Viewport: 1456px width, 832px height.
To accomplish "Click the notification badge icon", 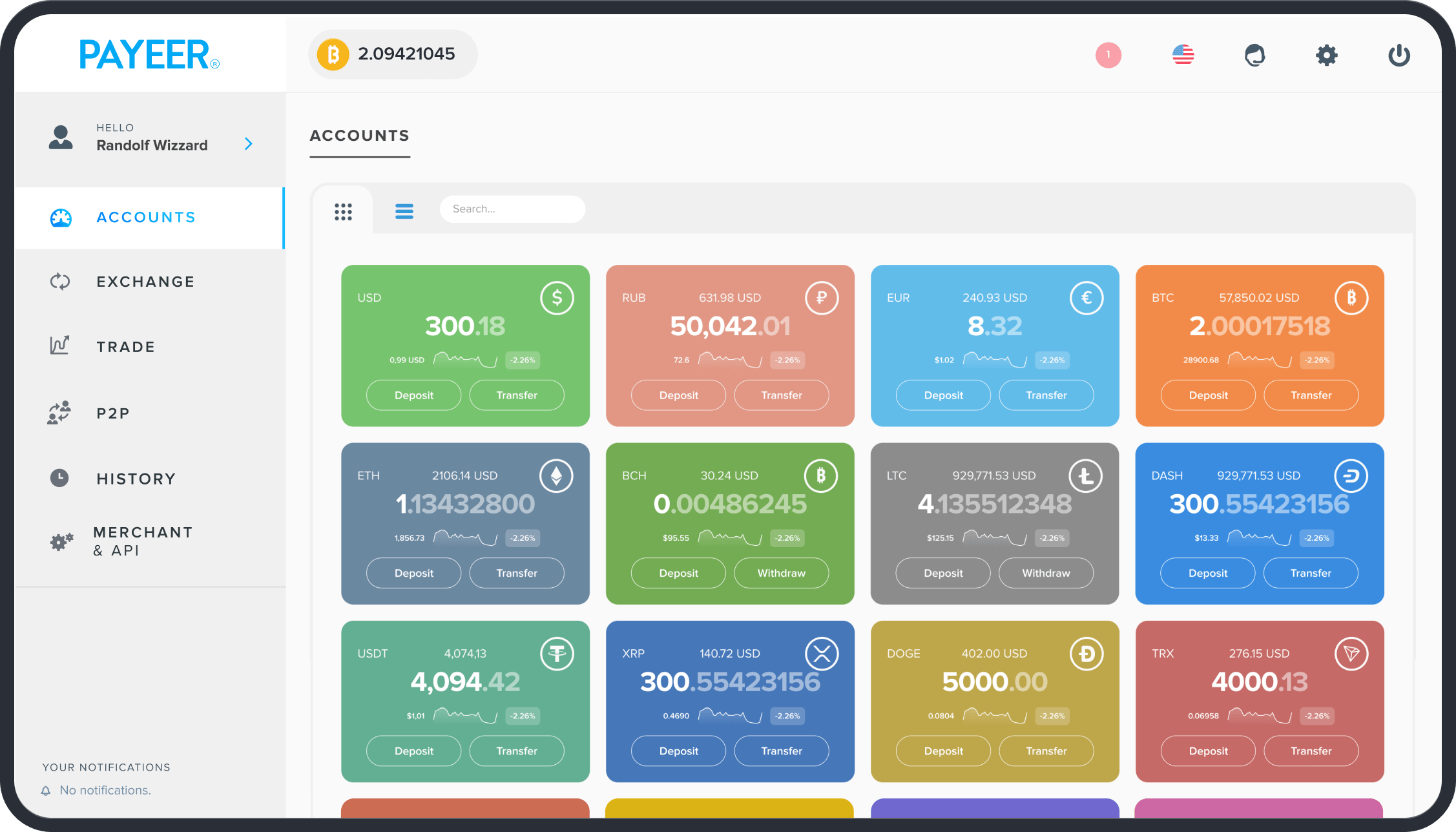I will (x=1108, y=55).
